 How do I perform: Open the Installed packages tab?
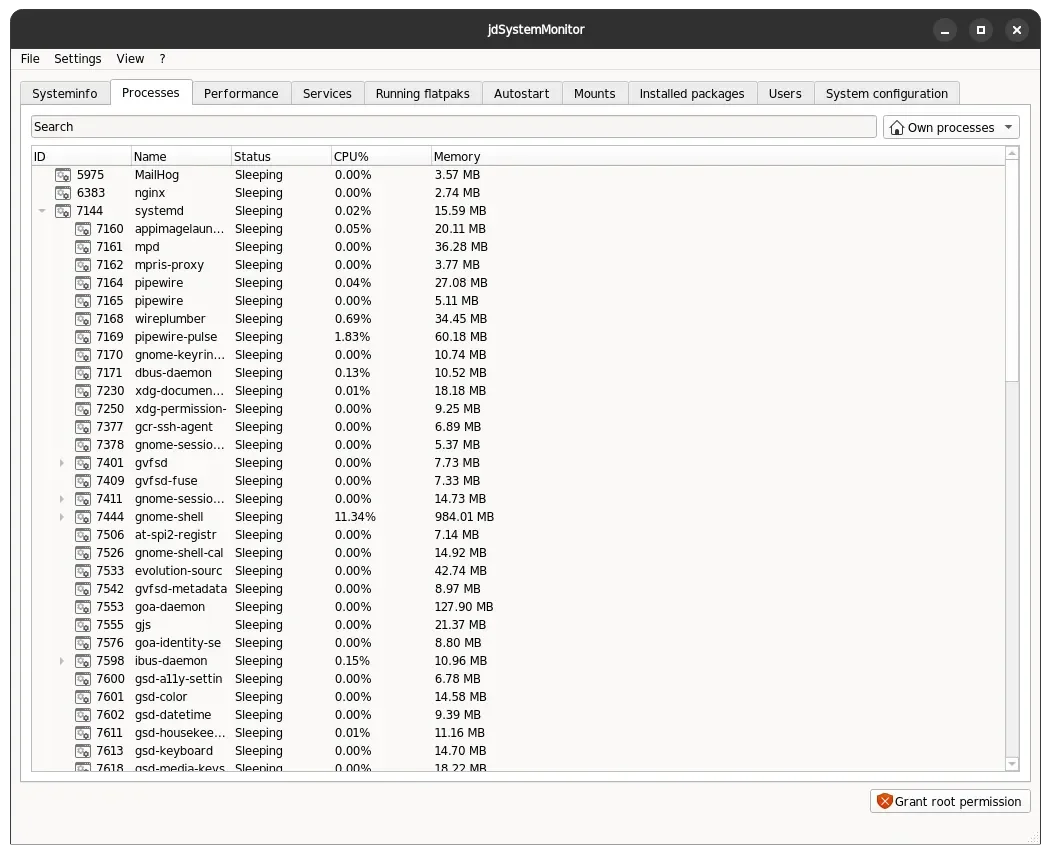click(692, 94)
